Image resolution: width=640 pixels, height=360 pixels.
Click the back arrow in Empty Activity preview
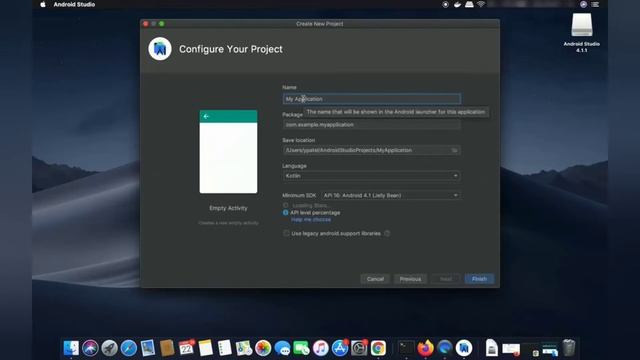206,116
